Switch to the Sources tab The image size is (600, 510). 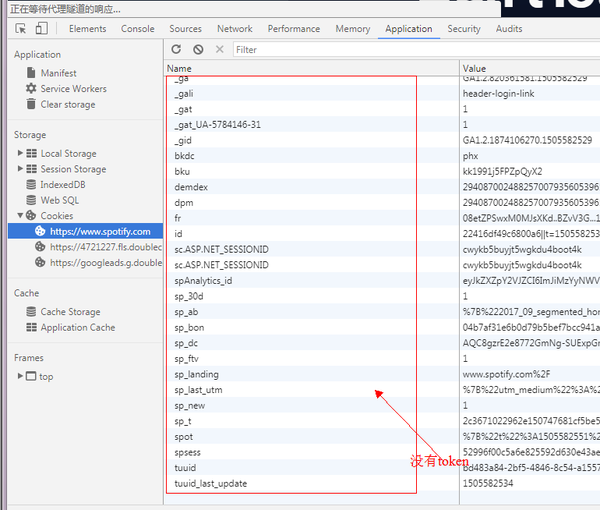pos(186,29)
